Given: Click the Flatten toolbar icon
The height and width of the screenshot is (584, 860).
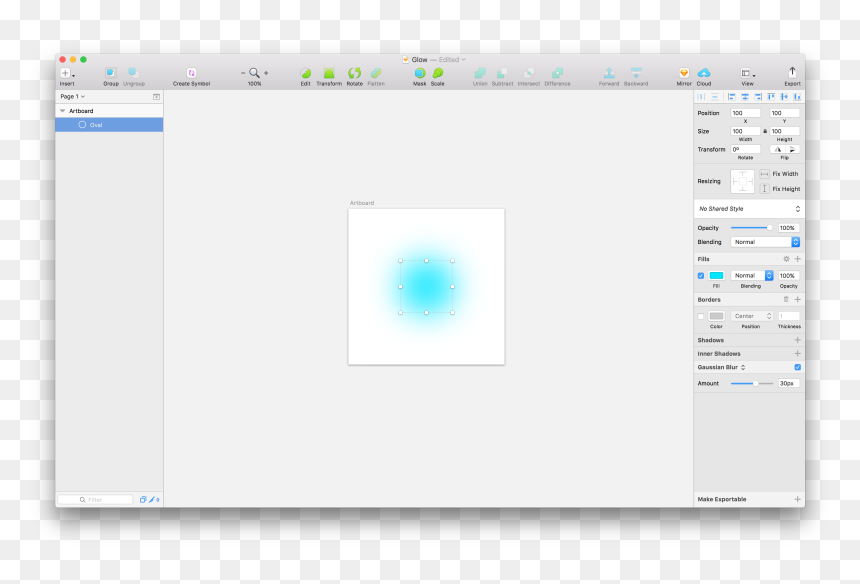Looking at the screenshot, I should (376, 73).
